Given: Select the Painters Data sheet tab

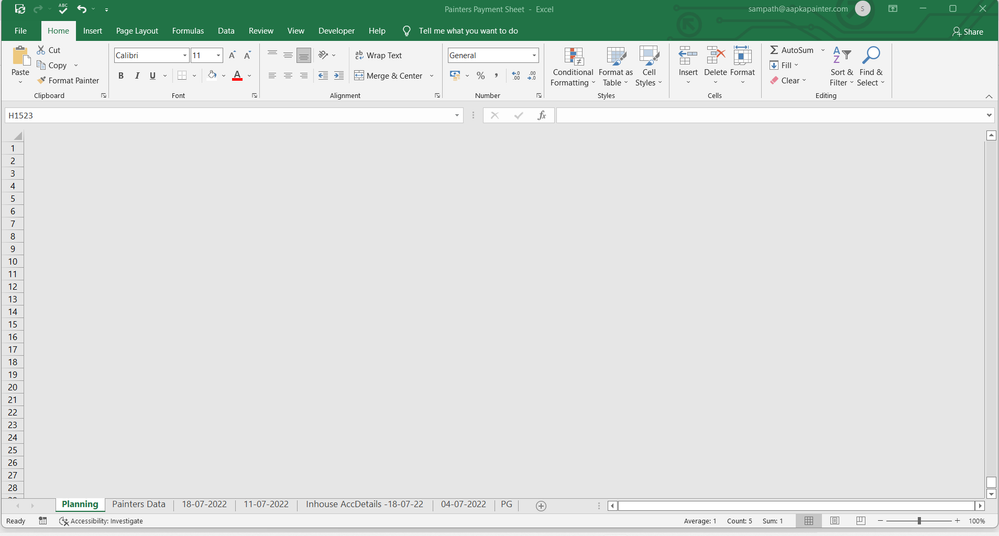Looking at the screenshot, I should (139, 504).
